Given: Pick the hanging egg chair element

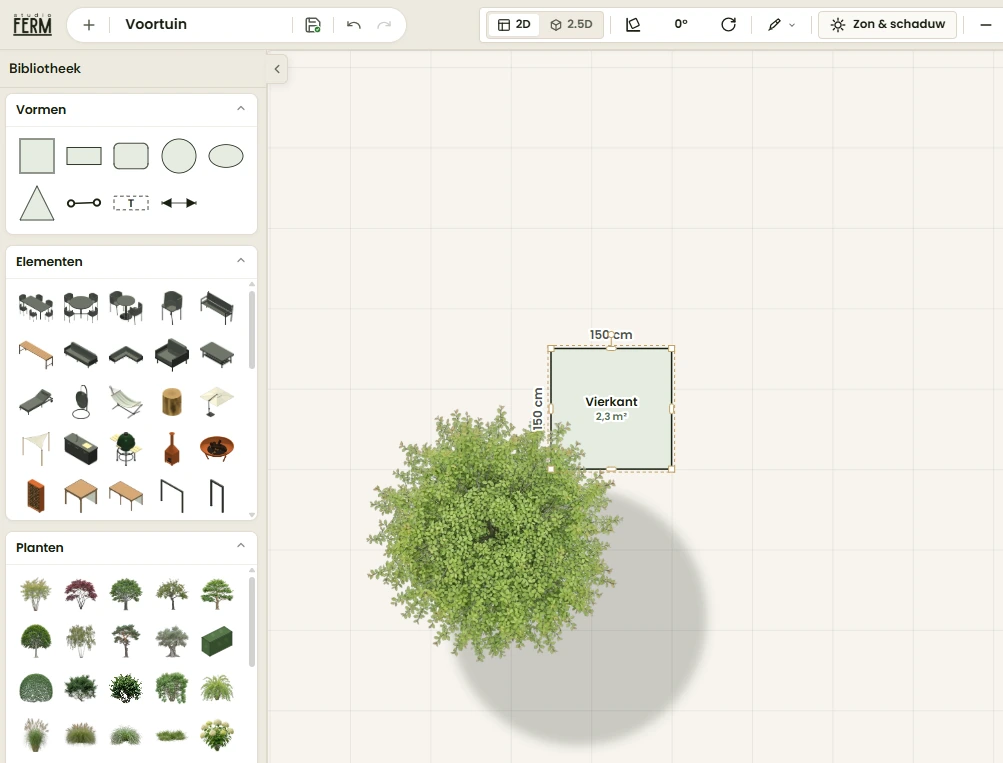Looking at the screenshot, I should pyautogui.click(x=81, y=402).
